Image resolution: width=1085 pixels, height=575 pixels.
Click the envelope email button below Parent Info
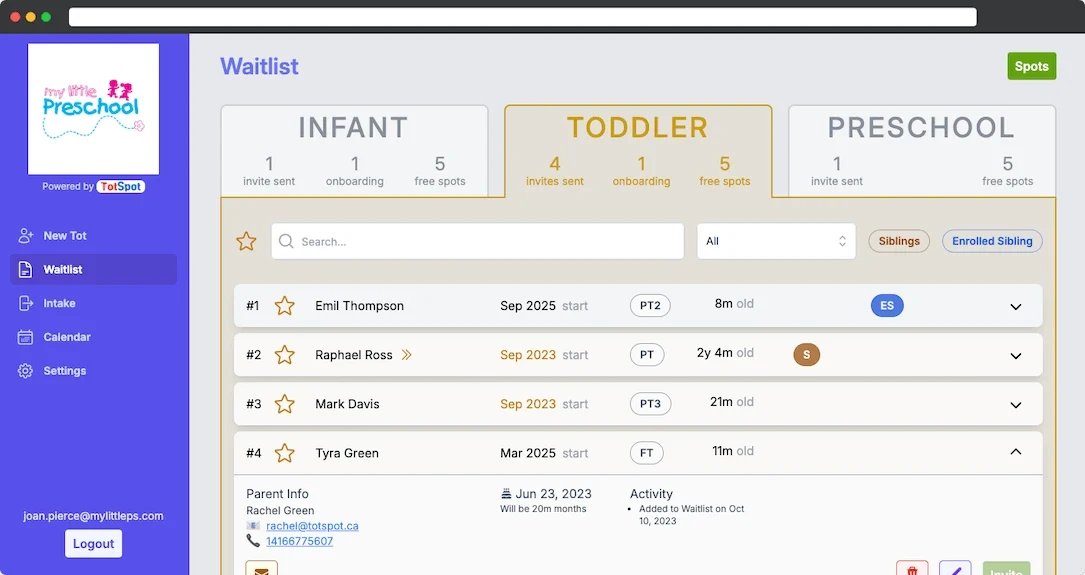[x=262, y=568]
